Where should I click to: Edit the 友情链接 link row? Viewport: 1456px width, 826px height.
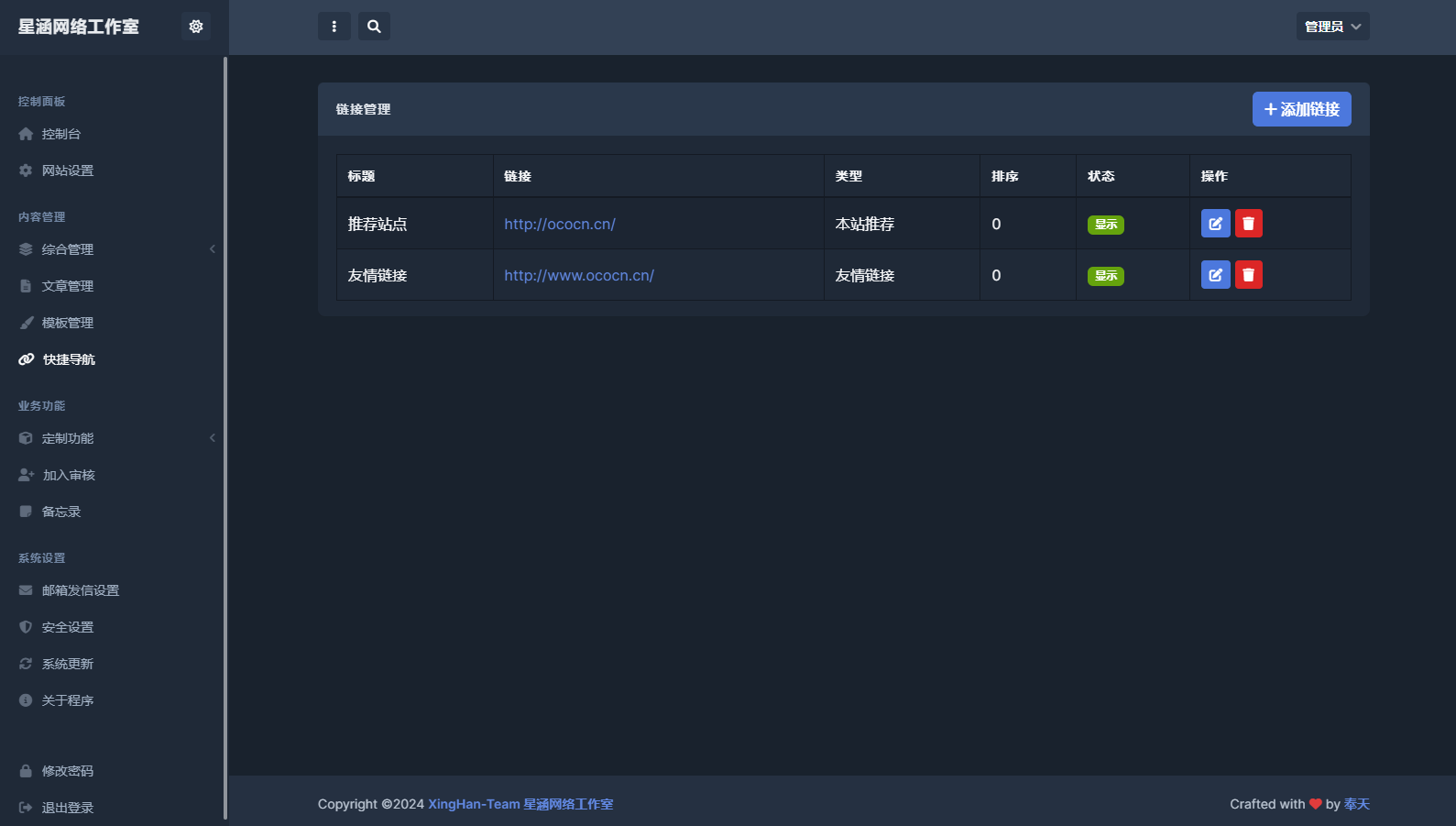click(1215, 275)
